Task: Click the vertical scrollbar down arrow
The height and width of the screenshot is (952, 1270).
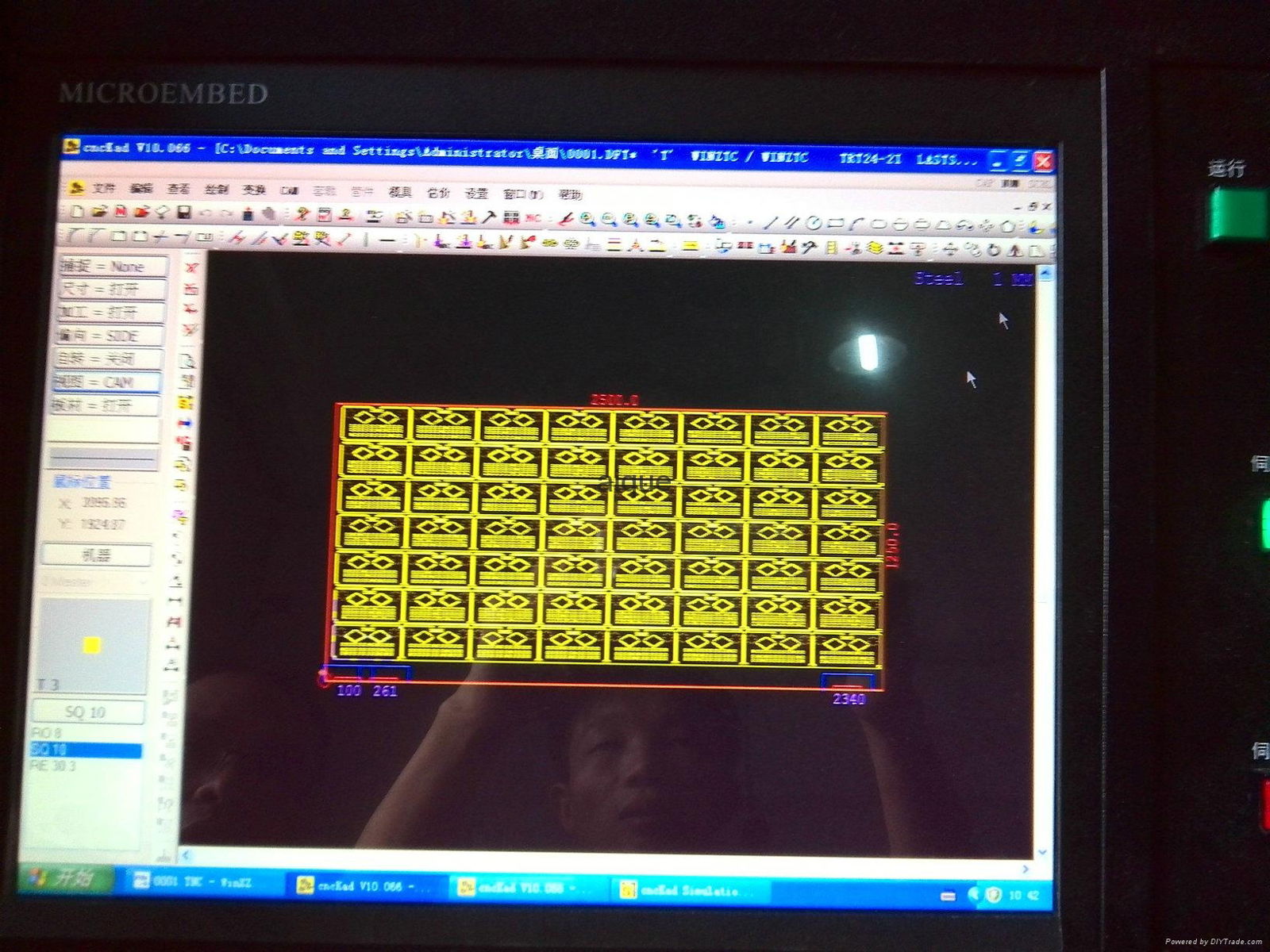Action: (1042, 852)
